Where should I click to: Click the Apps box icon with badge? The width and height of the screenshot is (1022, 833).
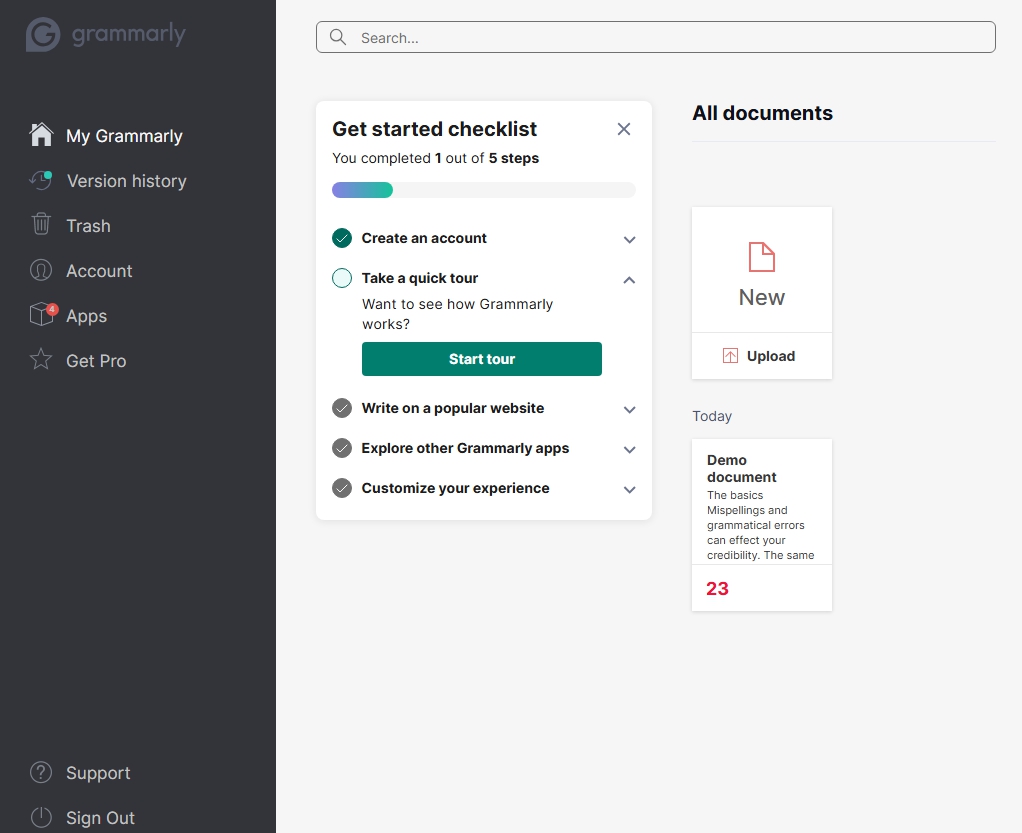coord(43,314)
